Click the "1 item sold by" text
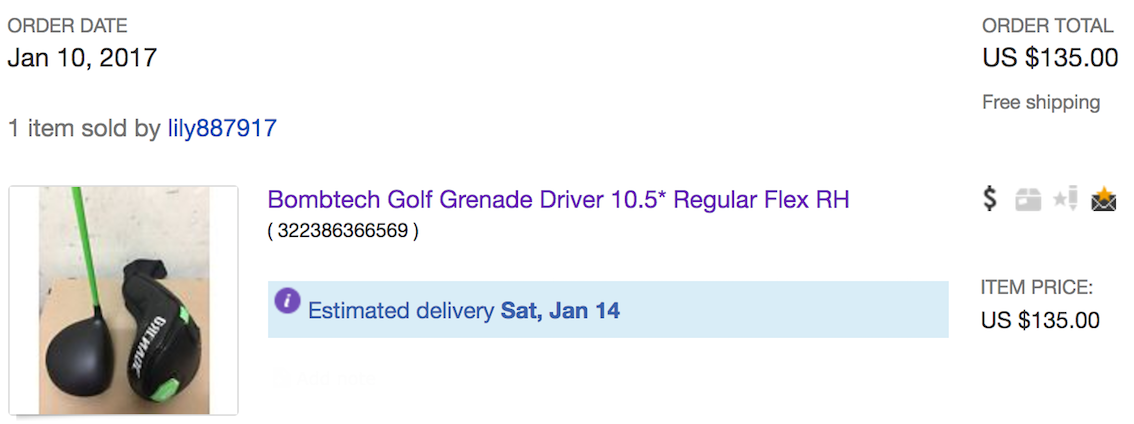This screenshot has height=424, width=1134. tap(84, 129)
